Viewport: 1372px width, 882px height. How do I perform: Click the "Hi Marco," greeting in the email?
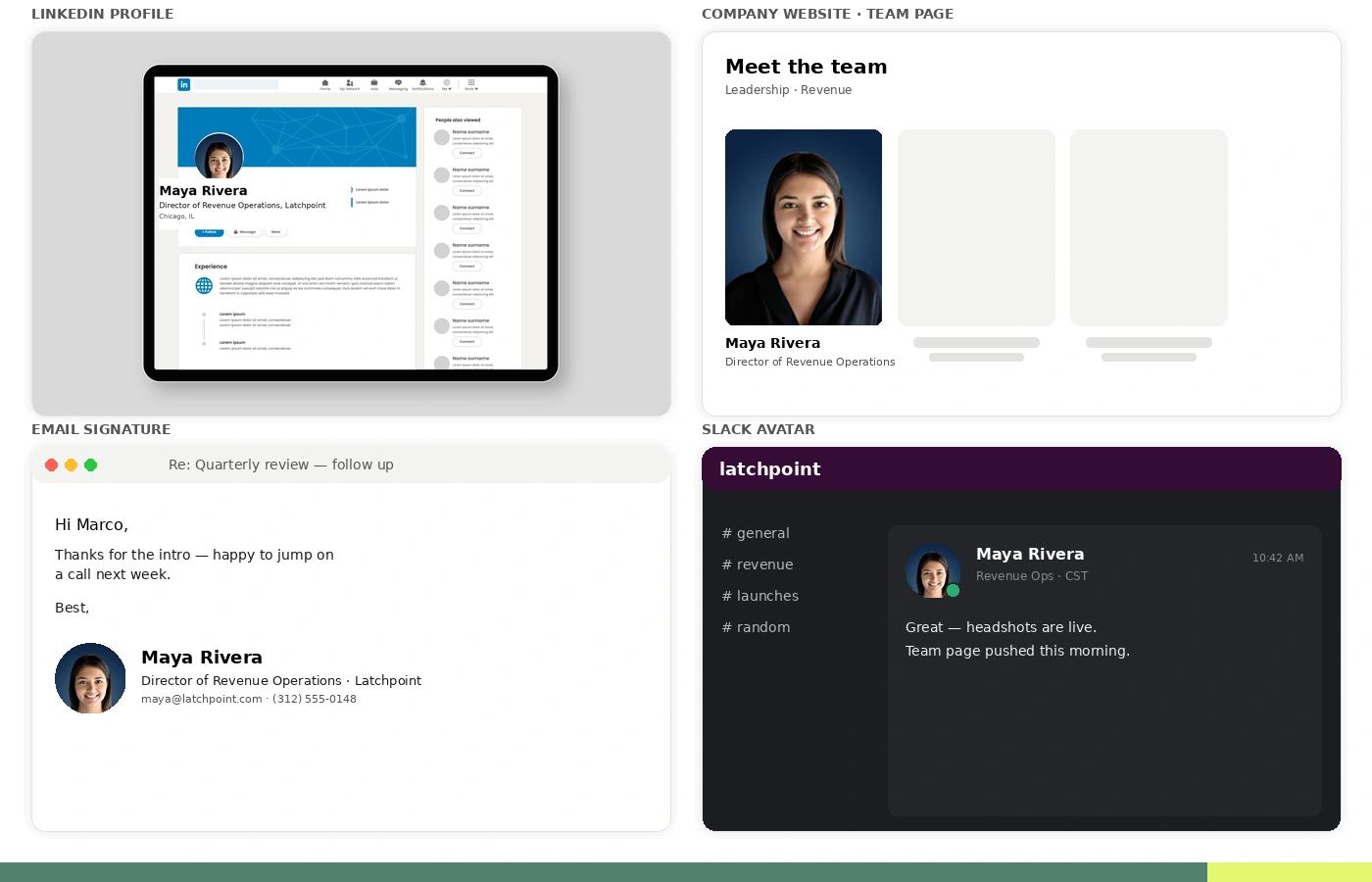pos(91,524)
